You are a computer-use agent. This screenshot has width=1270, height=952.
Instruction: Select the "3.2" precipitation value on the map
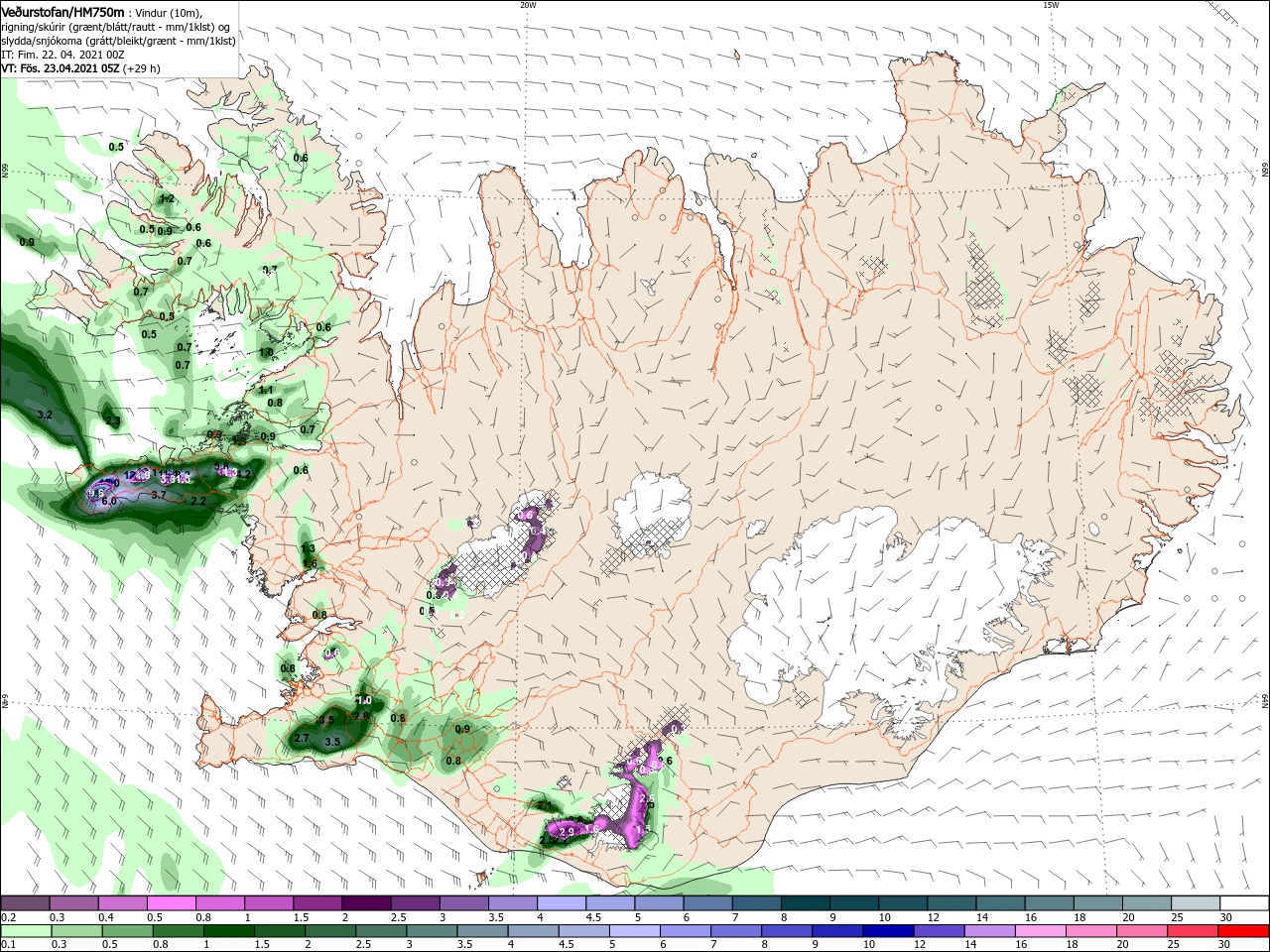pyautogui.click(x=44, y=415)
